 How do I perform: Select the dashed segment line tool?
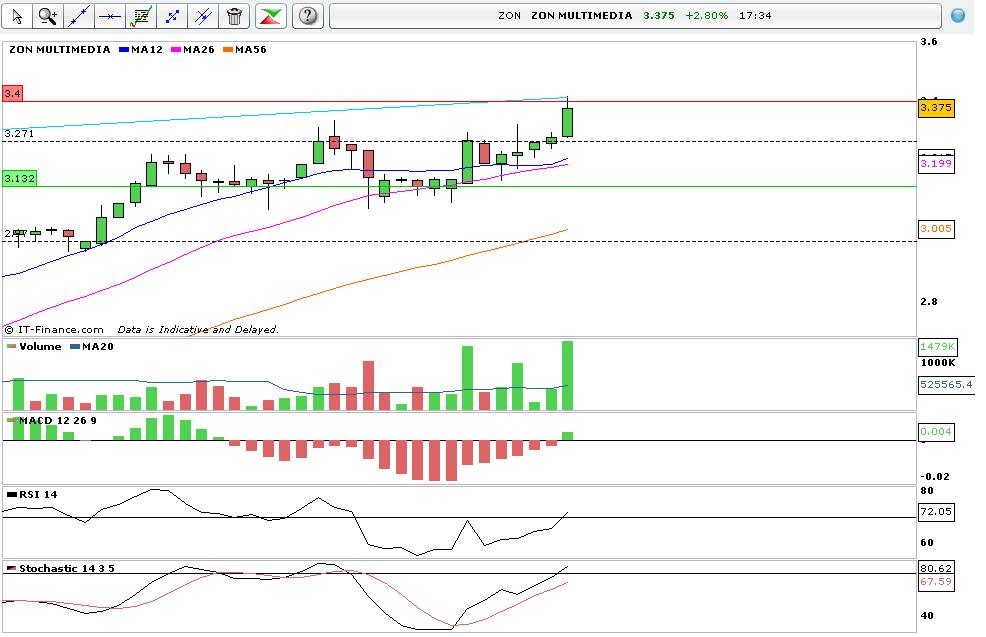(172, 16)
